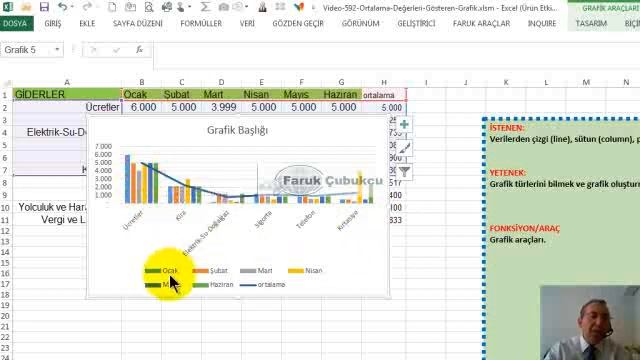
Task: Click the Name Box showing Grafik 5
Action: point(27,50)
